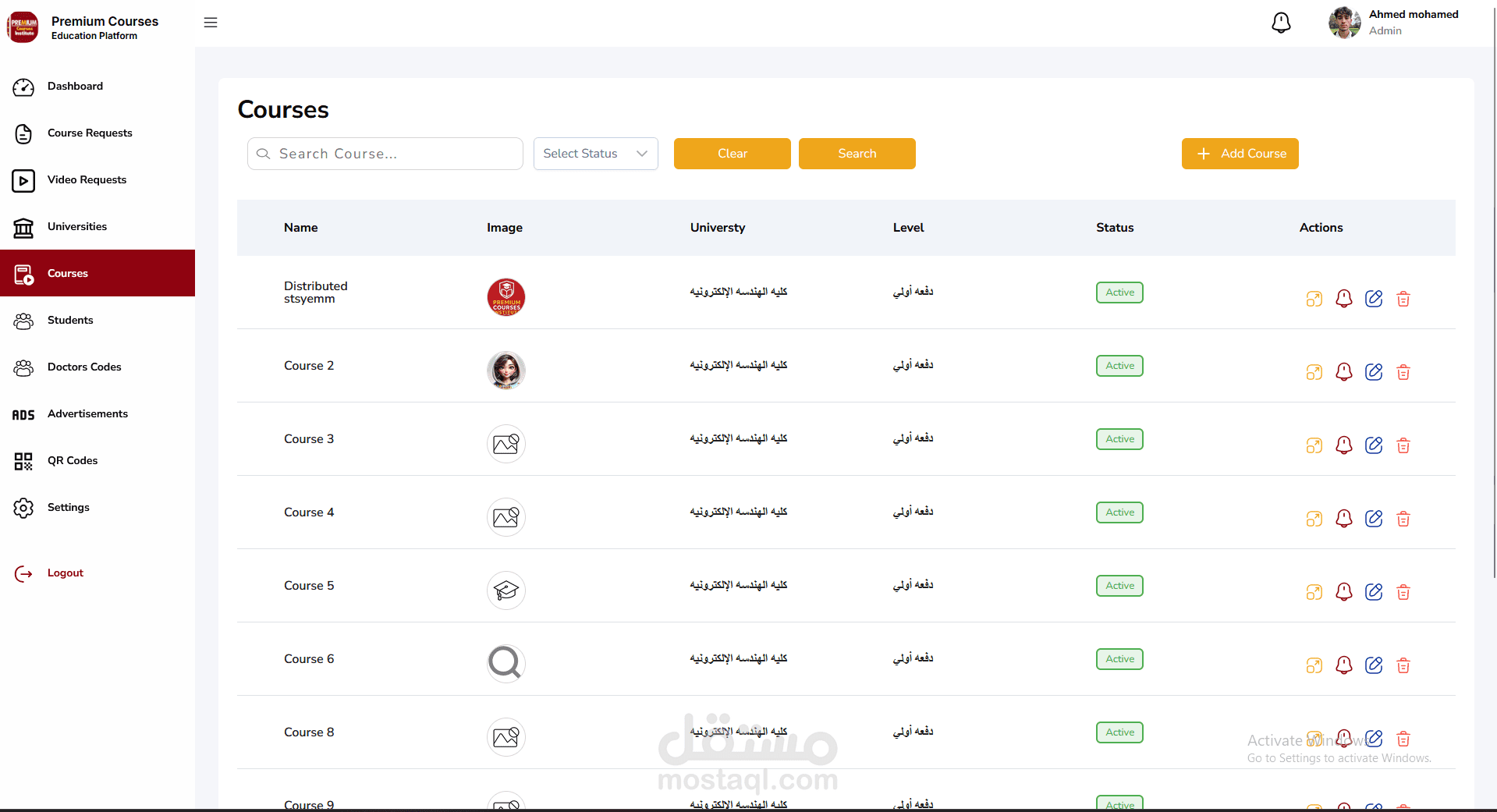Delete Course 2 with trash icon
Image resolution: width=1497 pixels, height=812 pixels.
point(1403,372)
